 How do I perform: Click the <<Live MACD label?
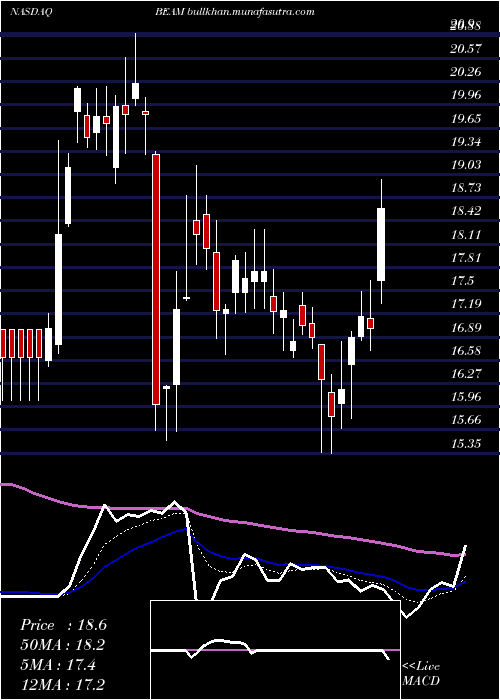[x=421, y=673]
